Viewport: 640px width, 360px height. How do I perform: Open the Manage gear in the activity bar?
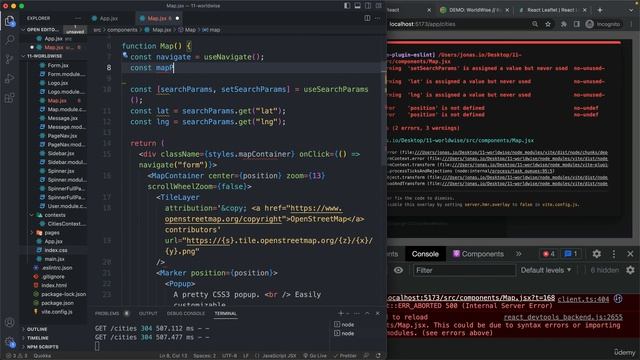click(9, 342)
